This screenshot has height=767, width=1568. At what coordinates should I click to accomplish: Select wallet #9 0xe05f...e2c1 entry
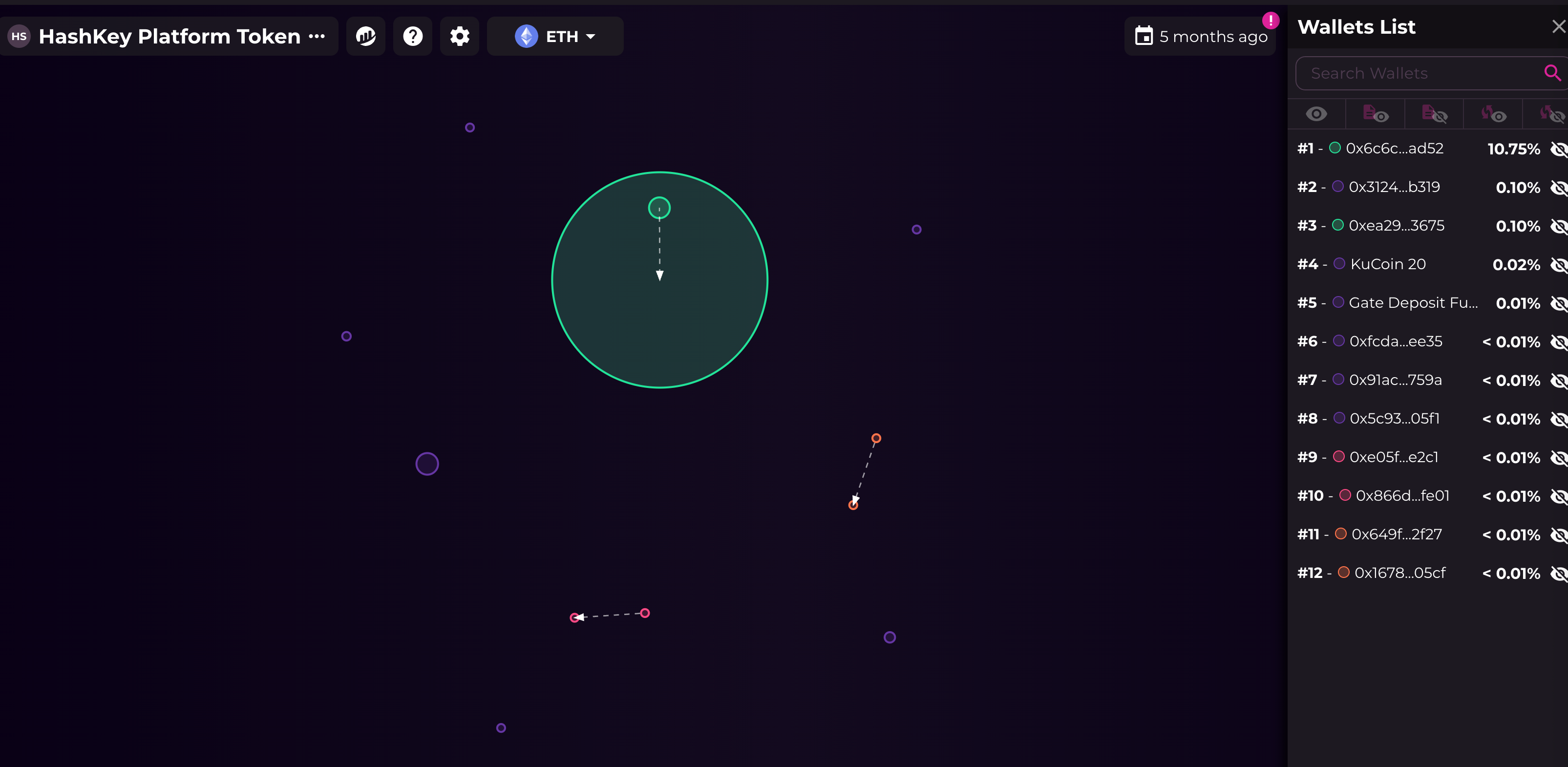coord(1393,457)
